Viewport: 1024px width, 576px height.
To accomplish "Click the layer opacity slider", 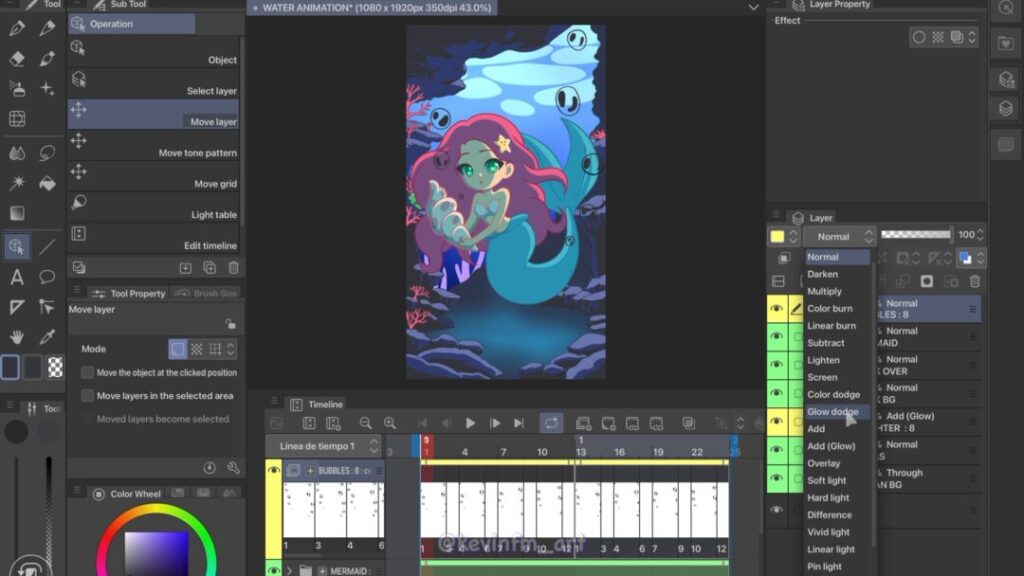I will (x=916, y=234).
